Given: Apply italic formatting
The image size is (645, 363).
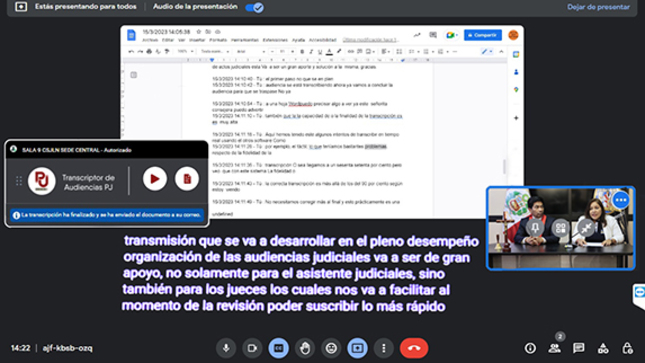Looking at the screenshot, I should coord(311,51).
